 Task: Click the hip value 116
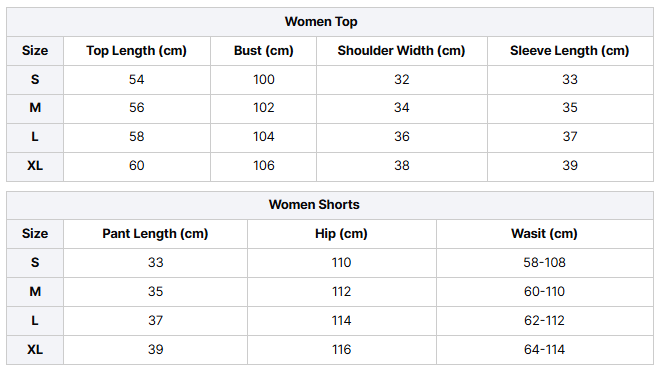341,350
